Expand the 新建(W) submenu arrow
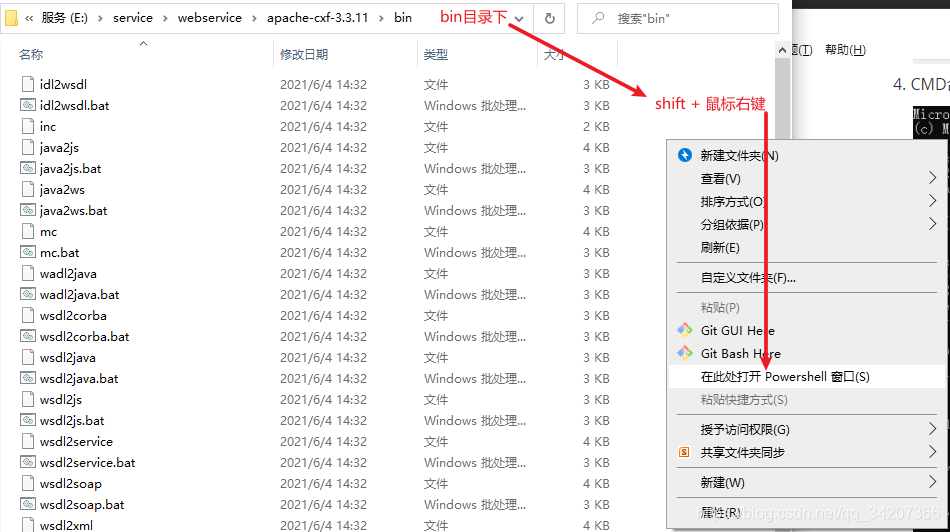The width and height of the screenshot is (950, 532). 932,482
